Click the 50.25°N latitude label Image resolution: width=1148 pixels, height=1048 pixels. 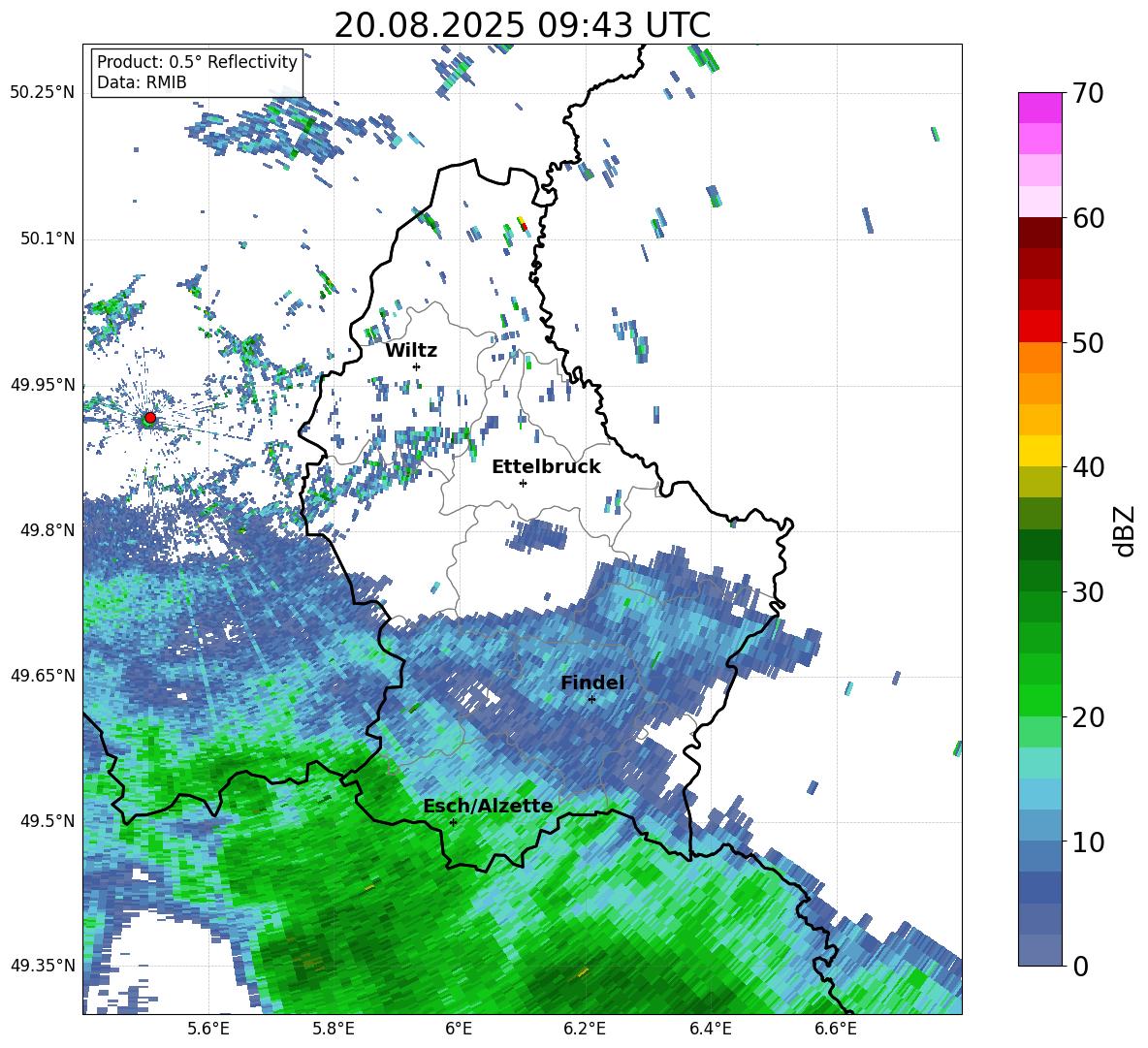[x=43, y=93]
